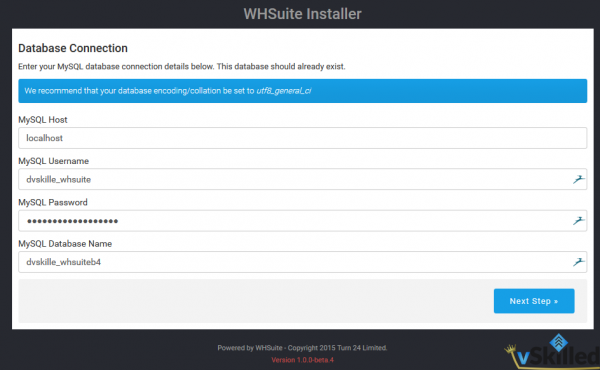Select the MySQL Username input field
This screenshot has width=600, height=370.
[302, 179]
